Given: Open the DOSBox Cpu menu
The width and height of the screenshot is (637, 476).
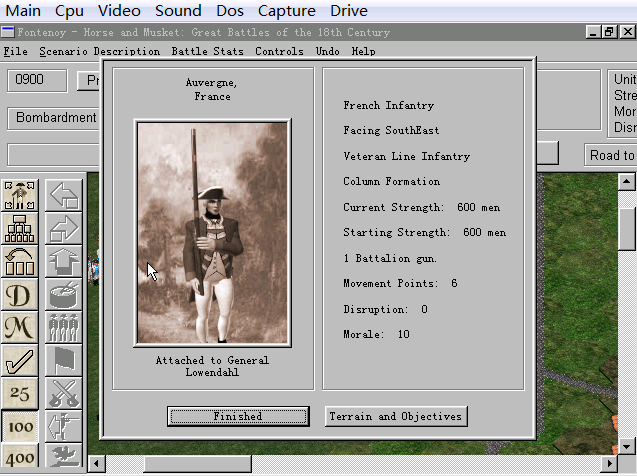Looking at the screenshot, I should tap(69, 11).
